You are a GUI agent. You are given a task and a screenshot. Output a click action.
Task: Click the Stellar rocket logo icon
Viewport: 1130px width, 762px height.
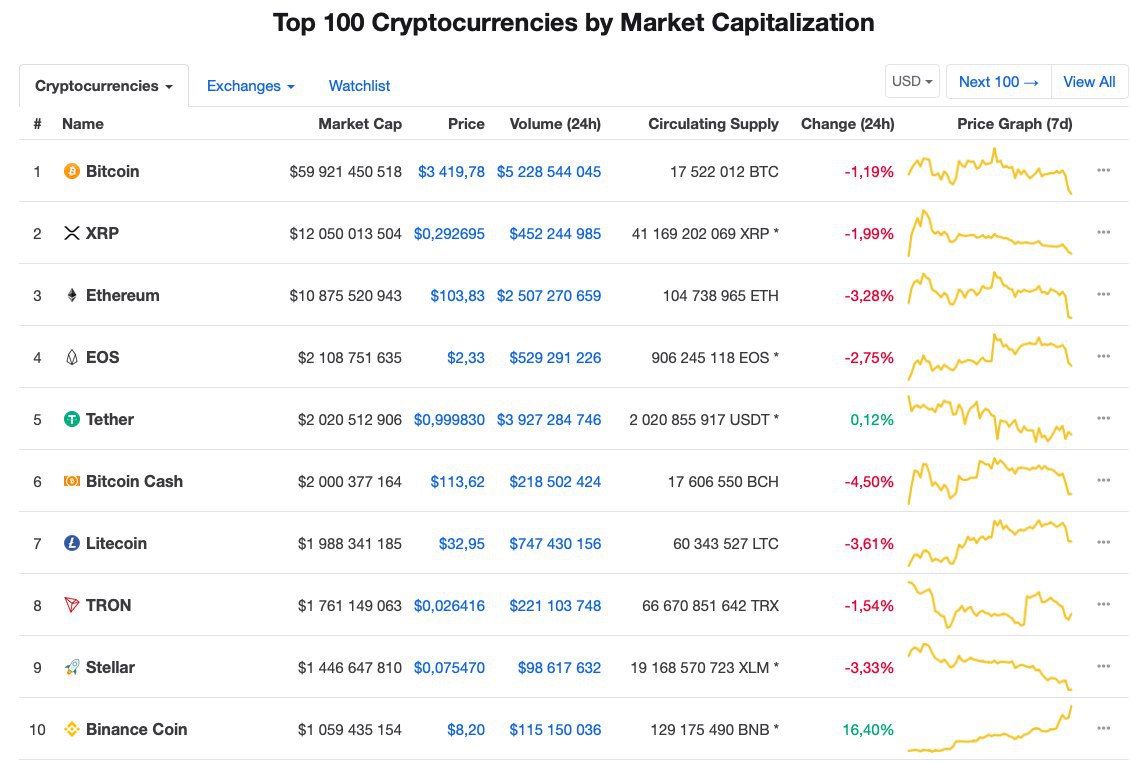71,667
